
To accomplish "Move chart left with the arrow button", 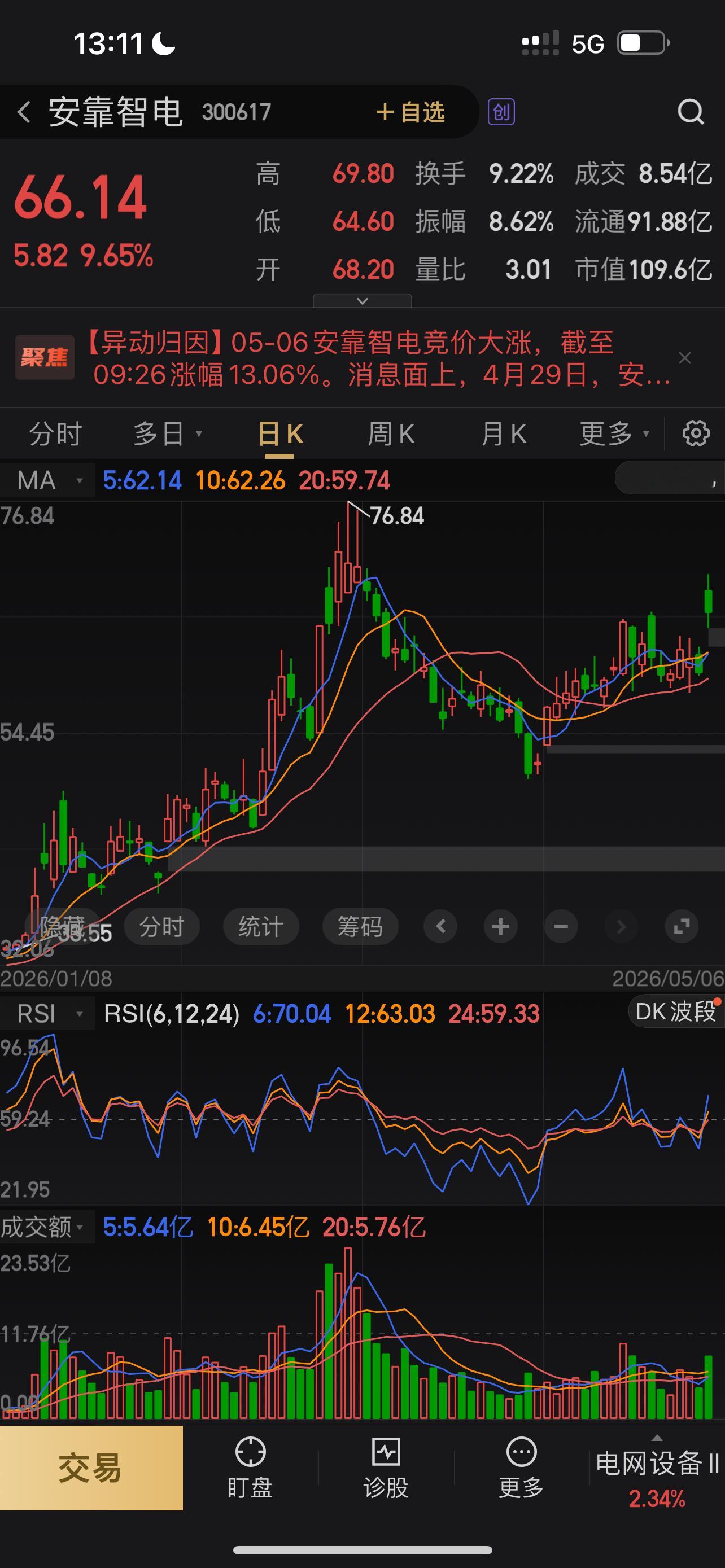I will click(x=441, y=926).
